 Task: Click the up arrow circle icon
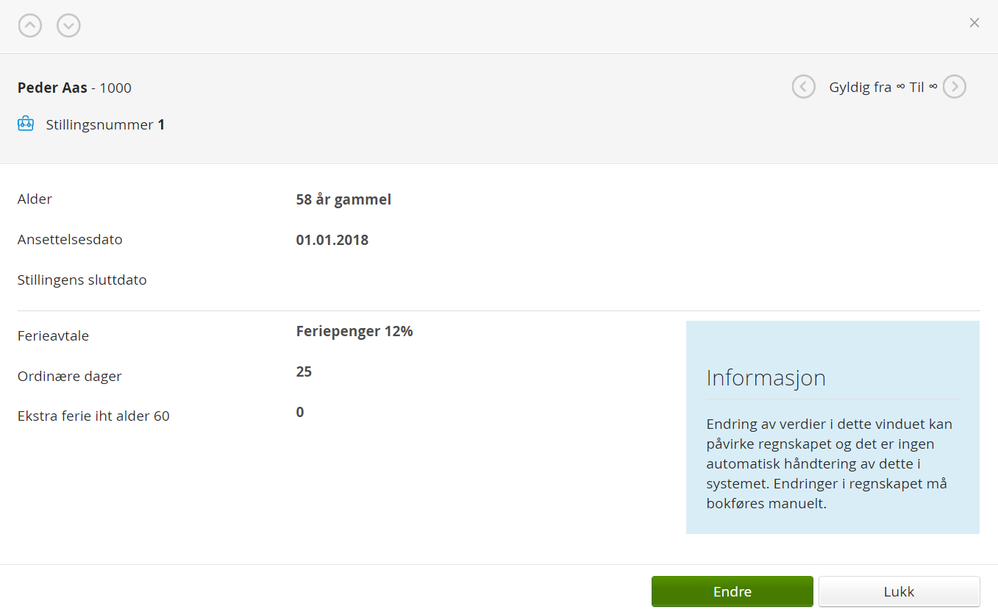click(x=30, y=26)
